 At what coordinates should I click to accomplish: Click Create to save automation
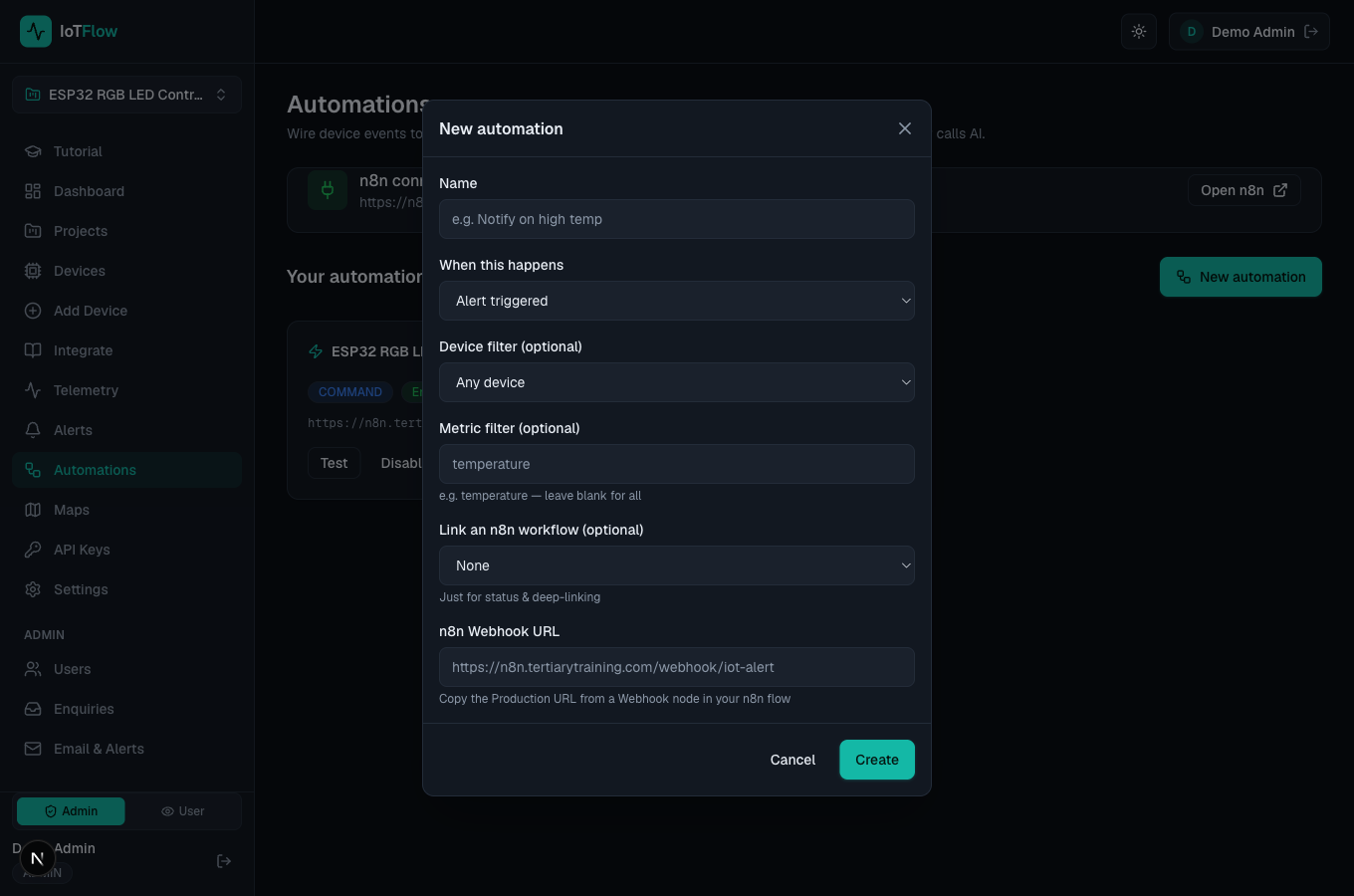(877, 760)
